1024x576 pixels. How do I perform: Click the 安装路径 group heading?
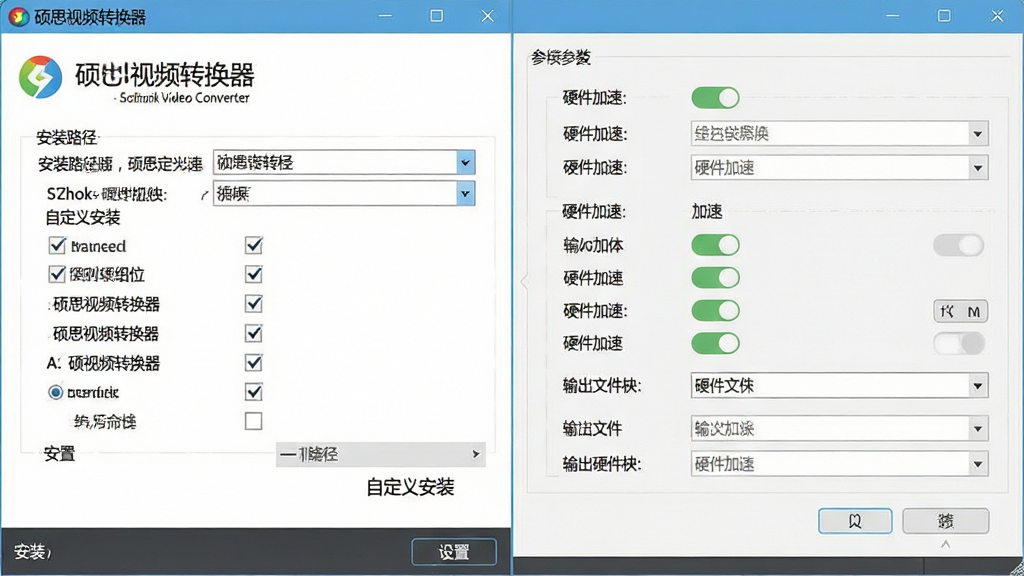[x=67, y=137]
